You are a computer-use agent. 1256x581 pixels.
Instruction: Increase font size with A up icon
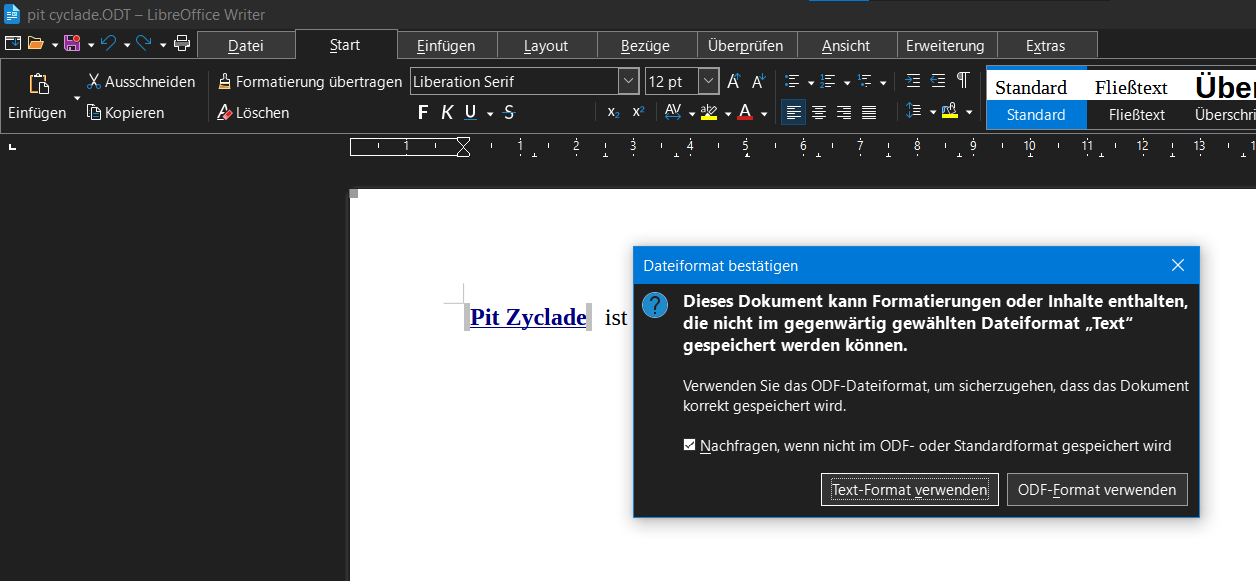coord(733,82)
